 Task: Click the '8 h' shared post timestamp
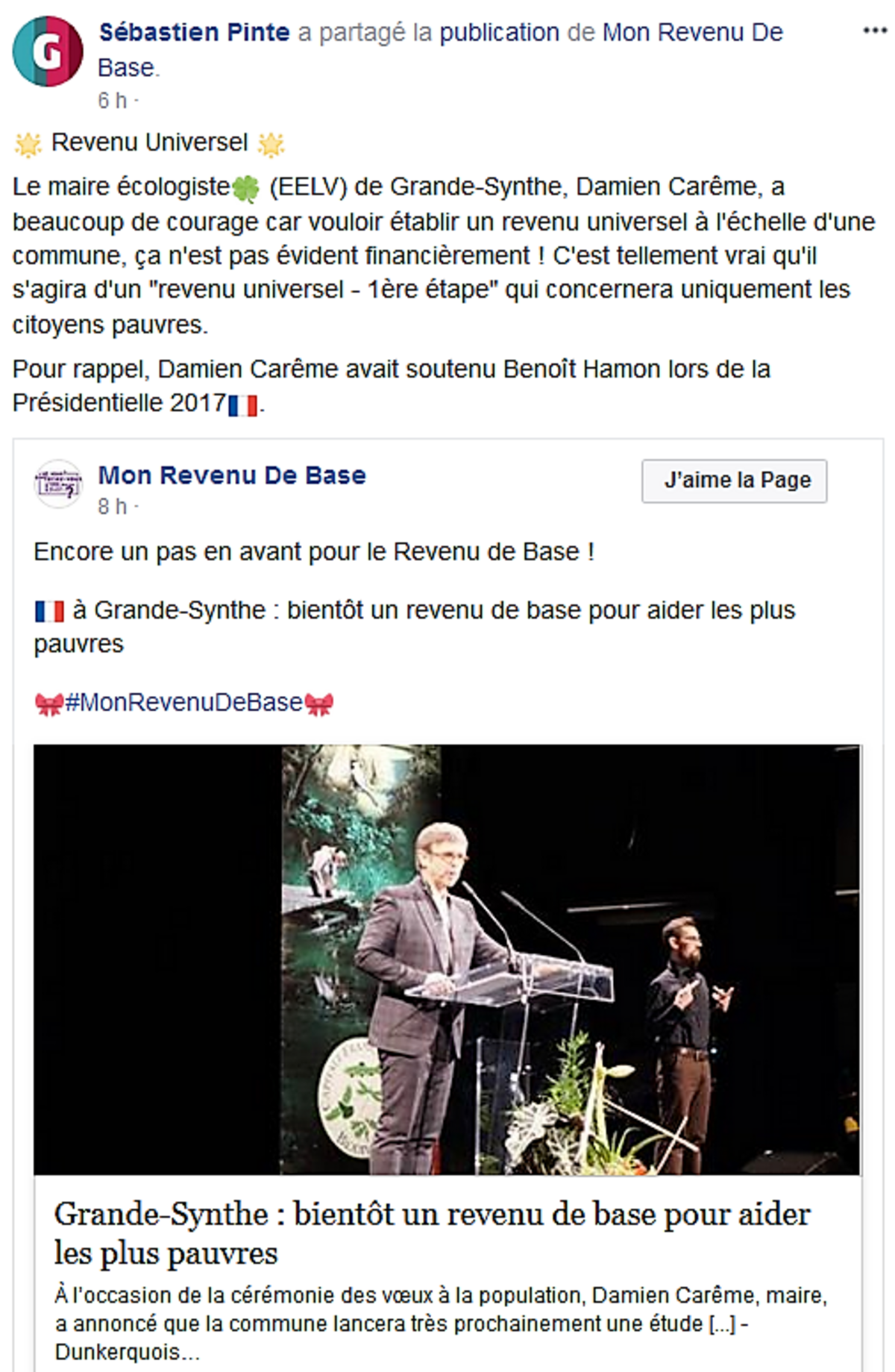[113, 507]
